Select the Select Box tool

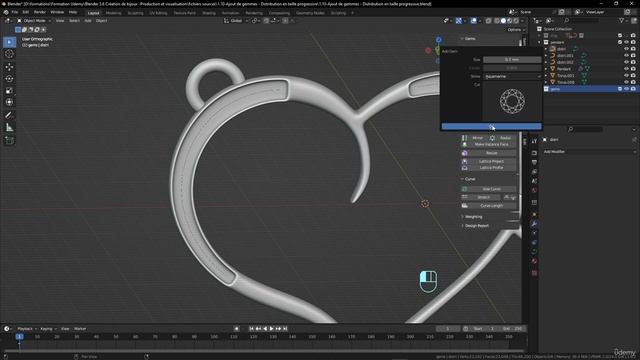(x=9, y=42)
